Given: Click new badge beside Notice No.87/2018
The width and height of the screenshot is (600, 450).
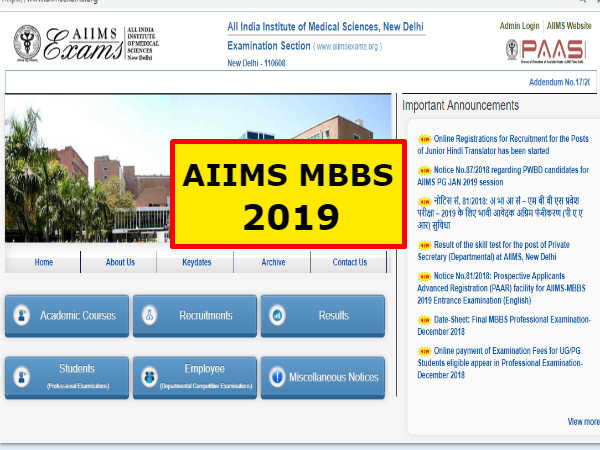Looking at the screenshot, I should pos(424,170).
